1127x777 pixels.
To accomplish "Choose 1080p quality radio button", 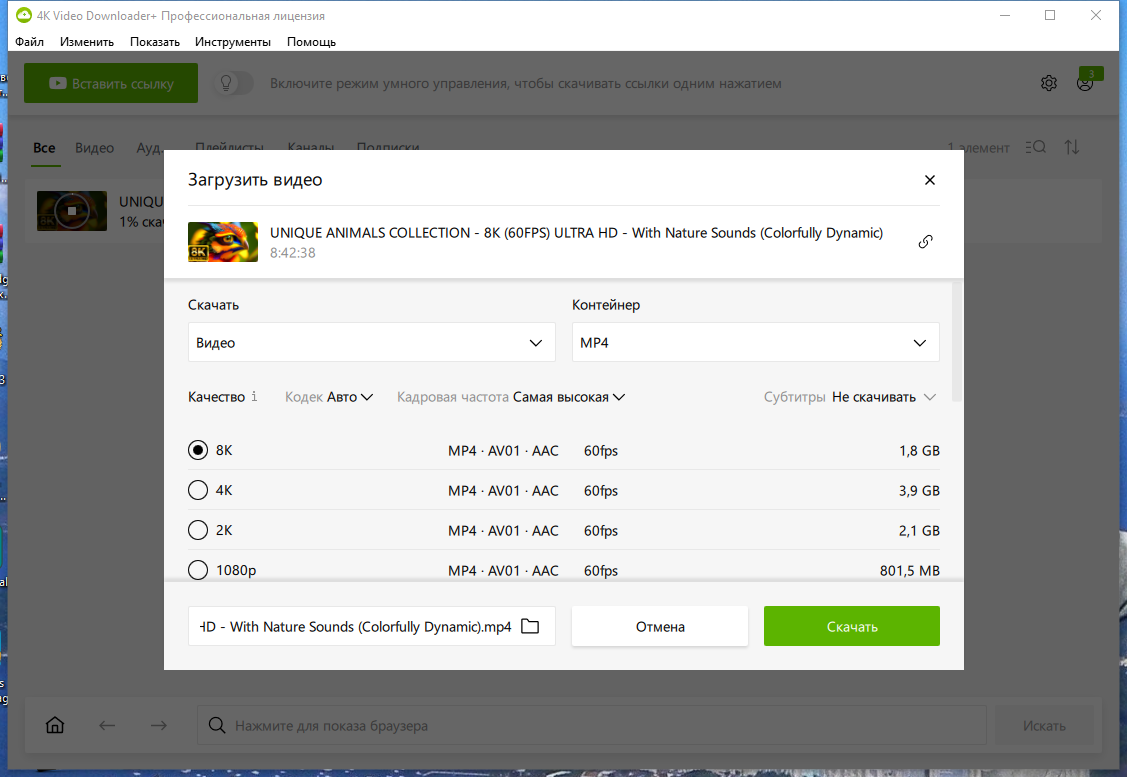I will coord(198,570).
